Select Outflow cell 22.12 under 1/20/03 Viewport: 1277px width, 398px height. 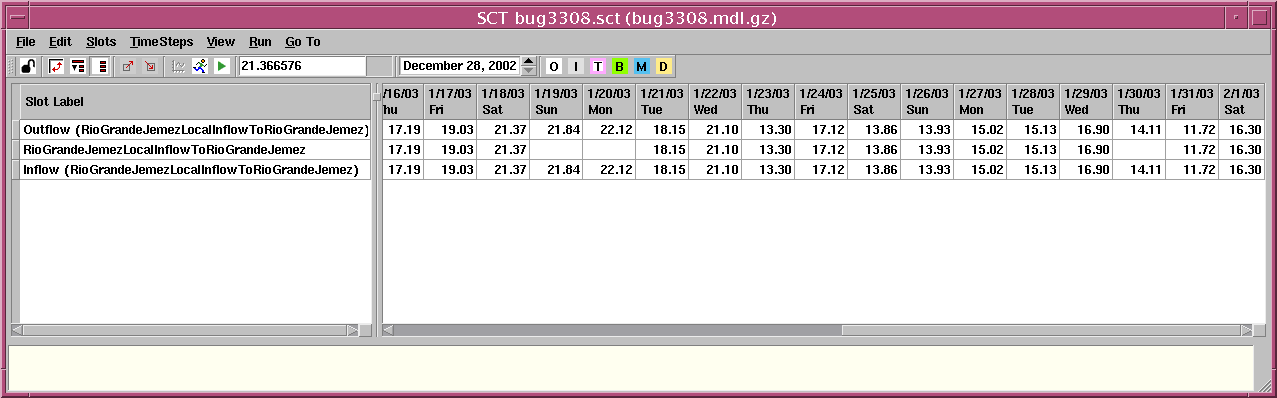click(x=609, y=130)
